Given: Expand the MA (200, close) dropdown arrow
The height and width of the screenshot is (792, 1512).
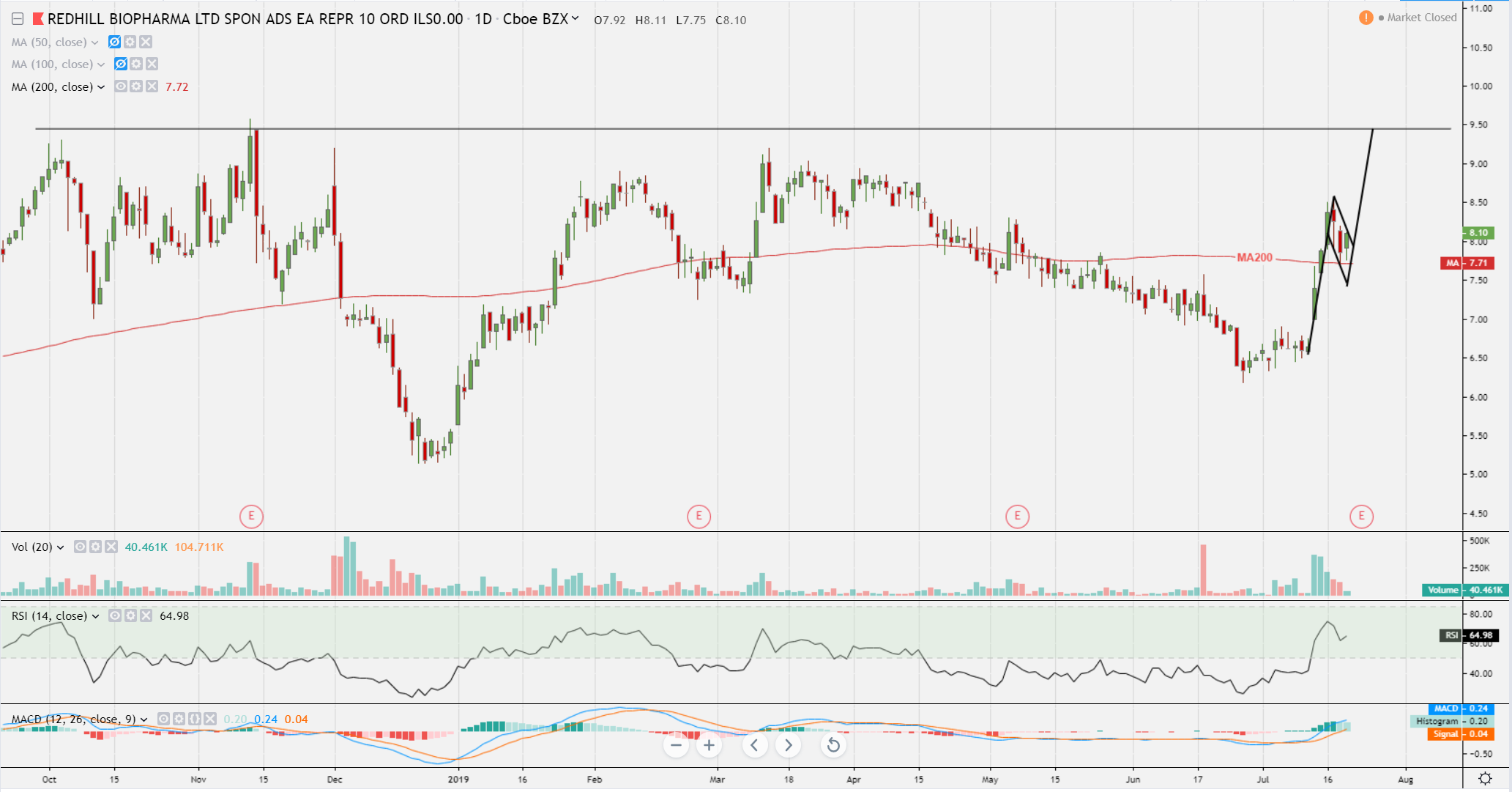Looking at the screenshot, I should [x=101, y=87].
